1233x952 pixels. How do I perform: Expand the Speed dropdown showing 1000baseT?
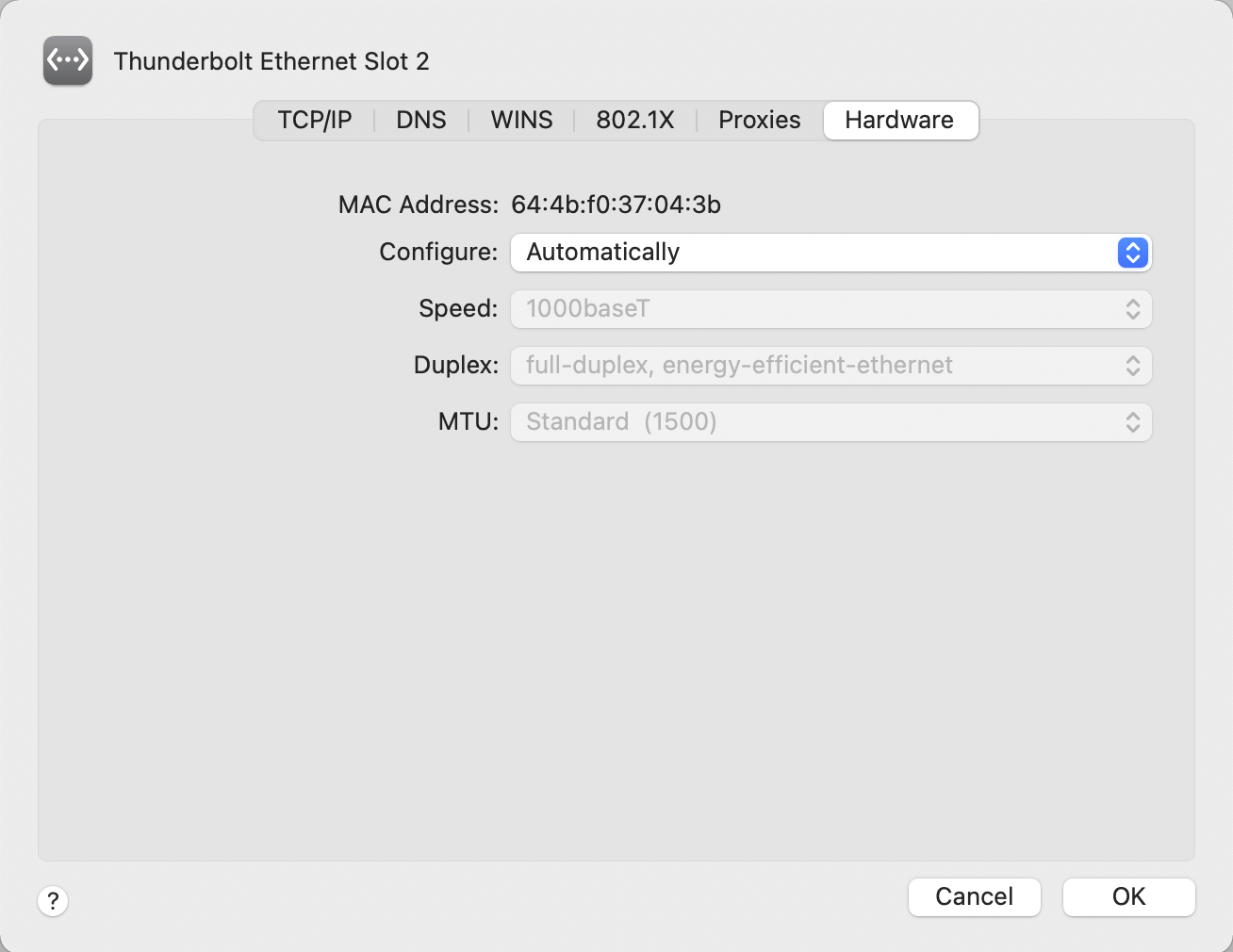click(830, 309)
